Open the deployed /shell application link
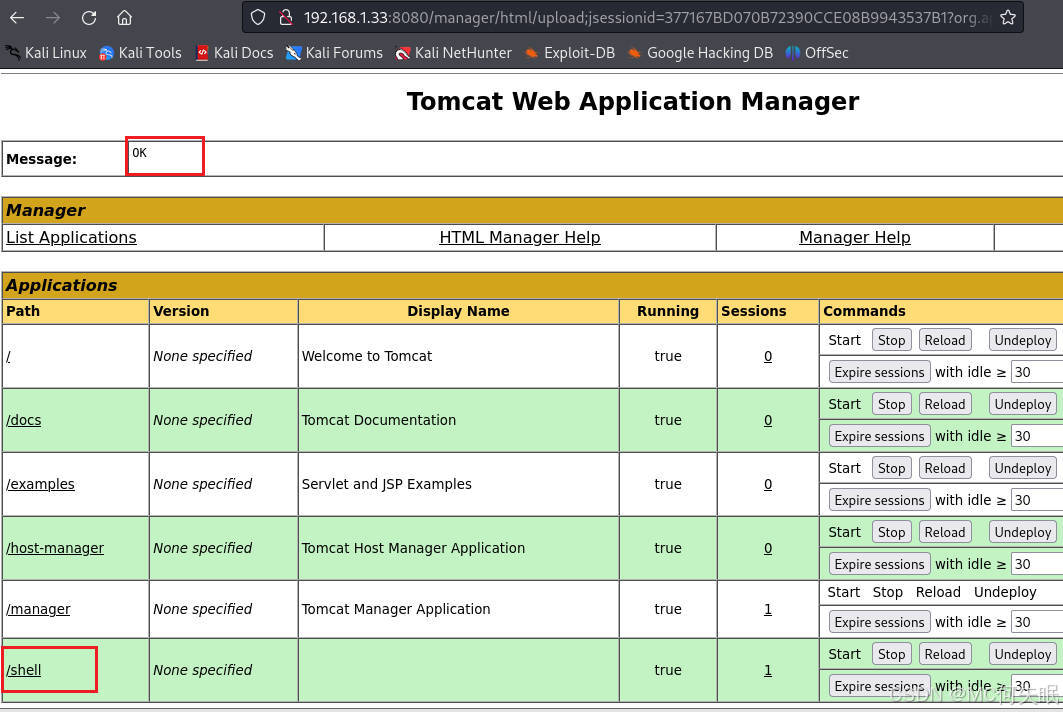This screenshot has height=712, width=1063. [24, 670]
